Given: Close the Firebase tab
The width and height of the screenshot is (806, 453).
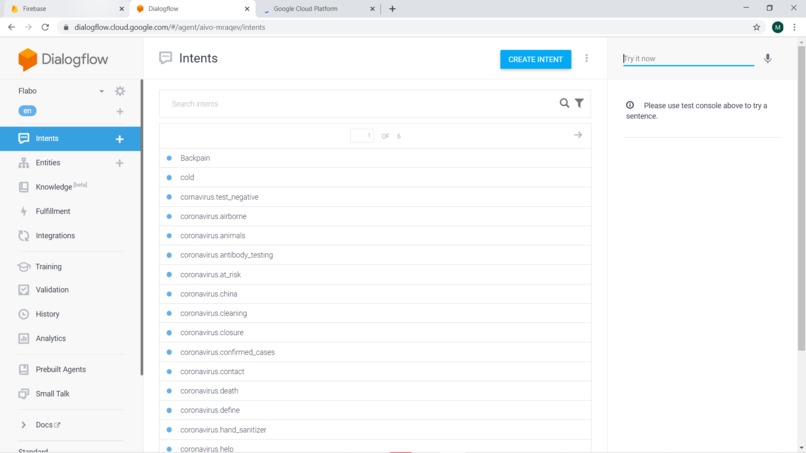Looking at the screenshot, I should coord(121,9).
